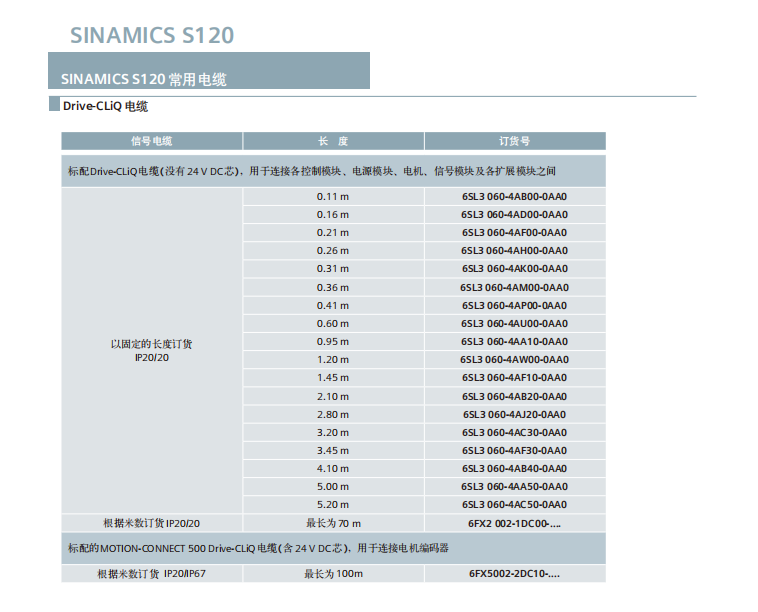
Task: Select the 1.45 m length cell
Action: [334, 378]
